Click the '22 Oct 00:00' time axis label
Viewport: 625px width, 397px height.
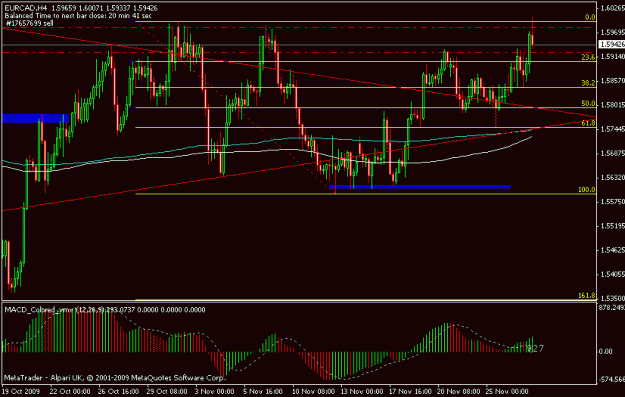(70, 391)
